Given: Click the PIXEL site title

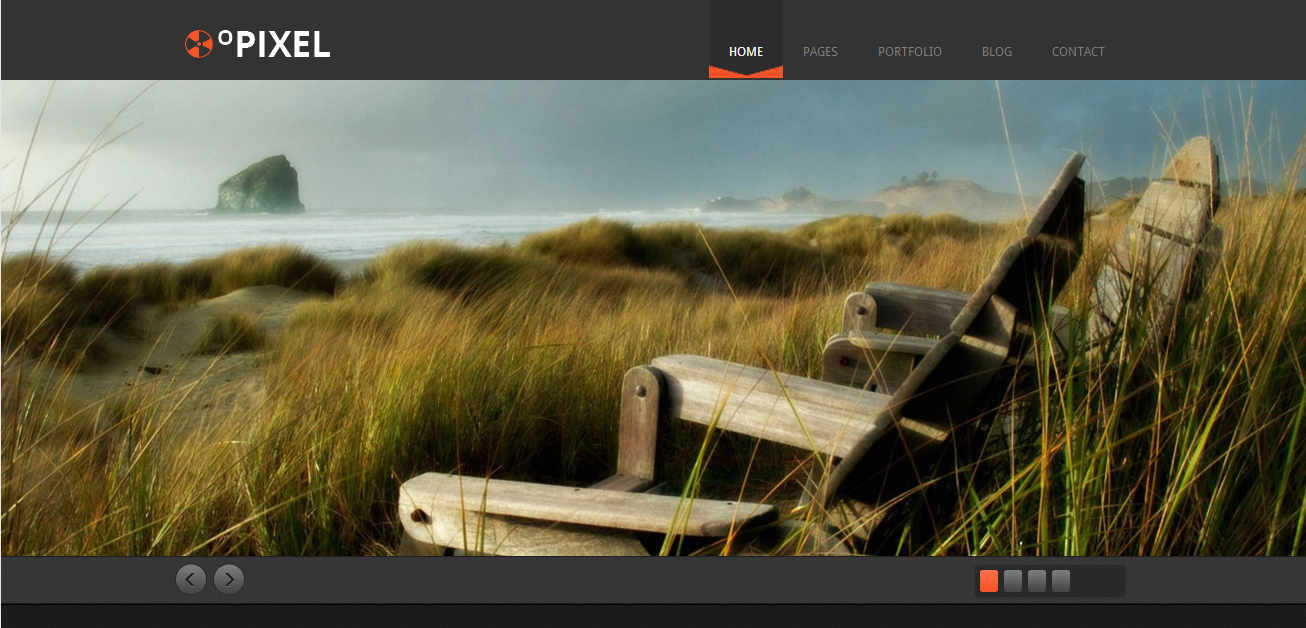Looking at the screenshot, I should [274, 44].
